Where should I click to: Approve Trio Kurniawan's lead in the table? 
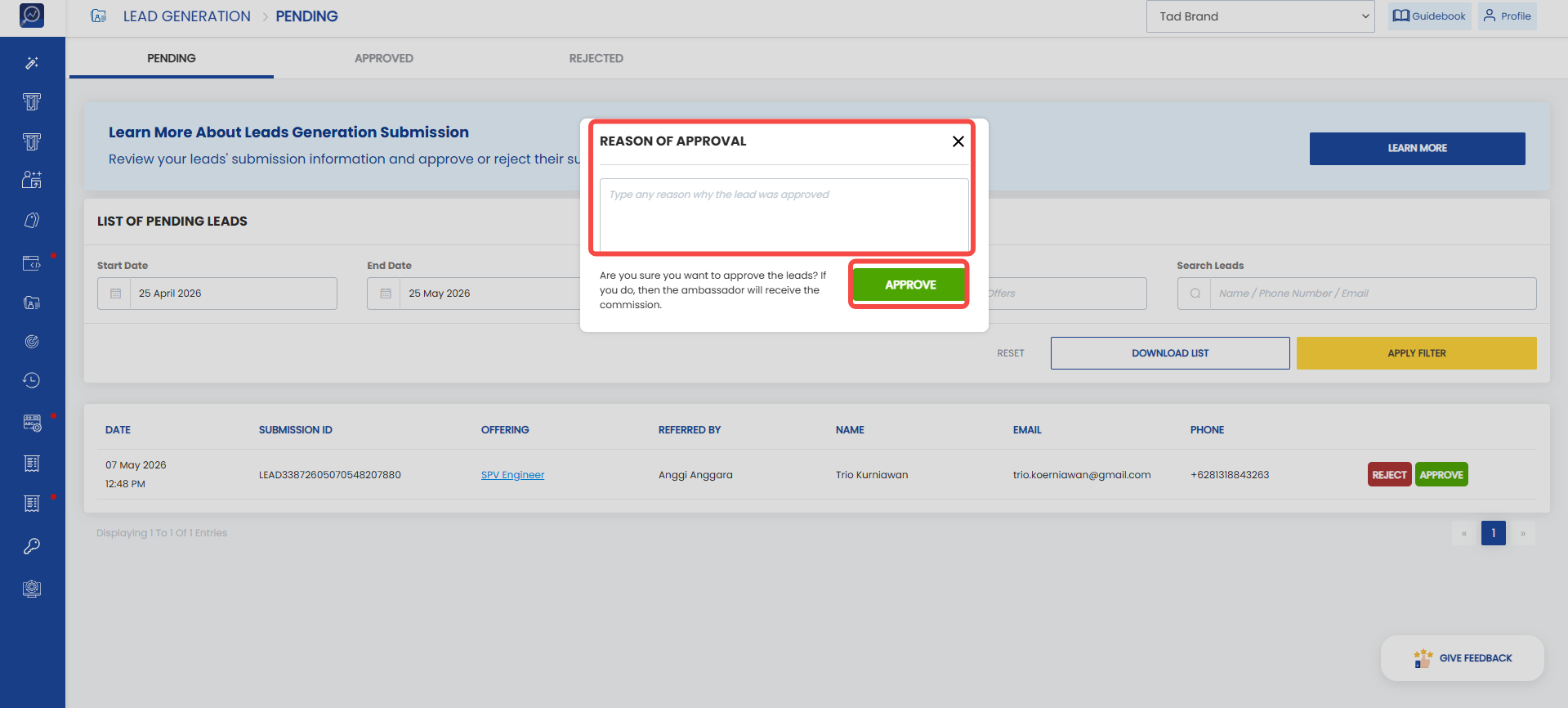click(x=1441, y=474)
